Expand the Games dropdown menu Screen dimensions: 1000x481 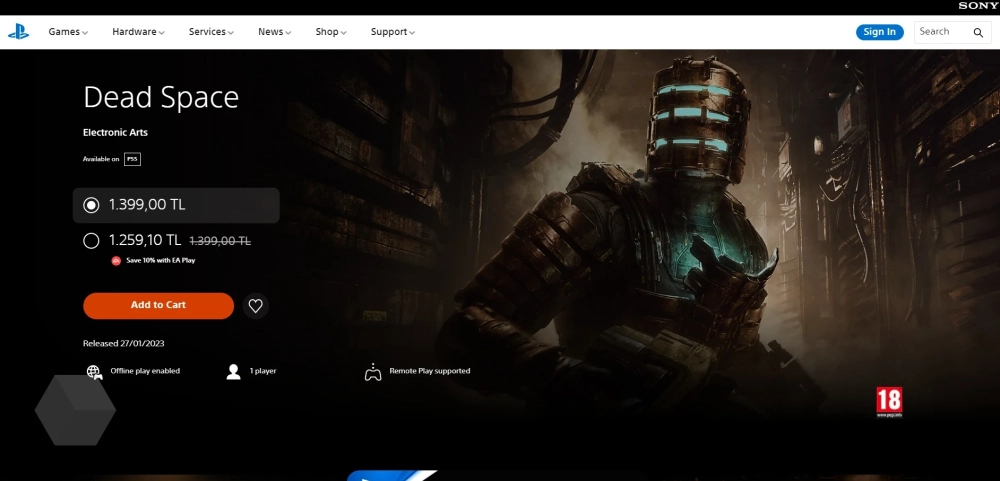tap(68, 32)
